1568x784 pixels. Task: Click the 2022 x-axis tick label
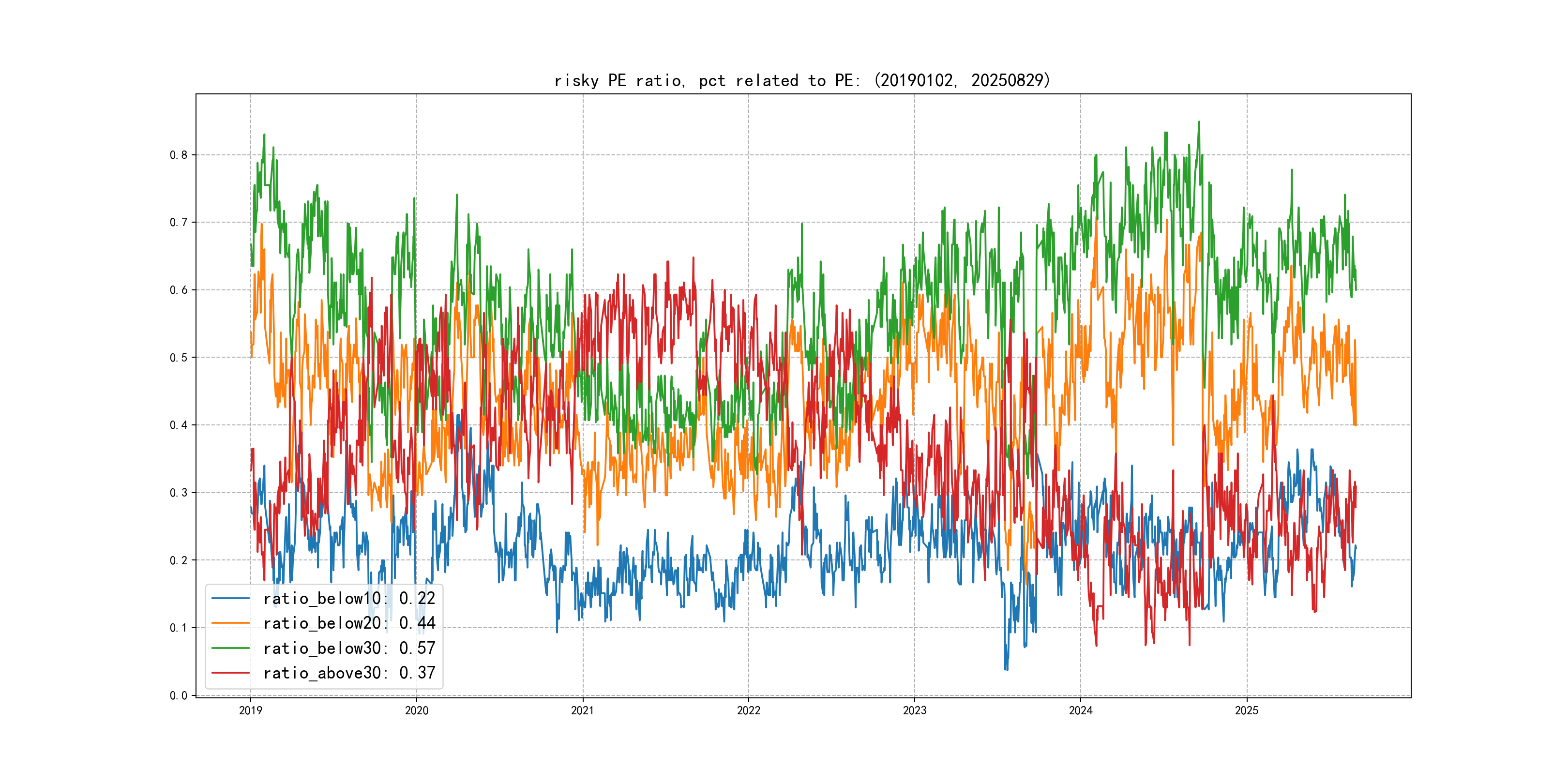tap(749, 710)
